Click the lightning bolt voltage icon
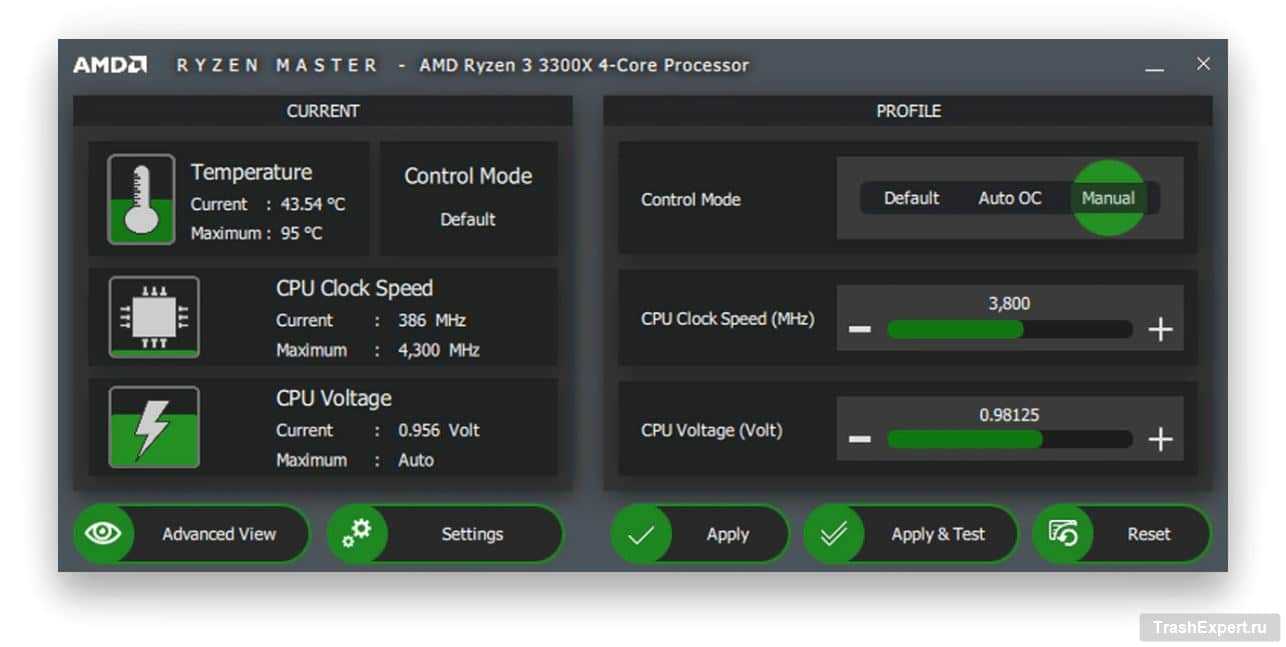This screenshot has width=1286, height=647. point(153,427)
